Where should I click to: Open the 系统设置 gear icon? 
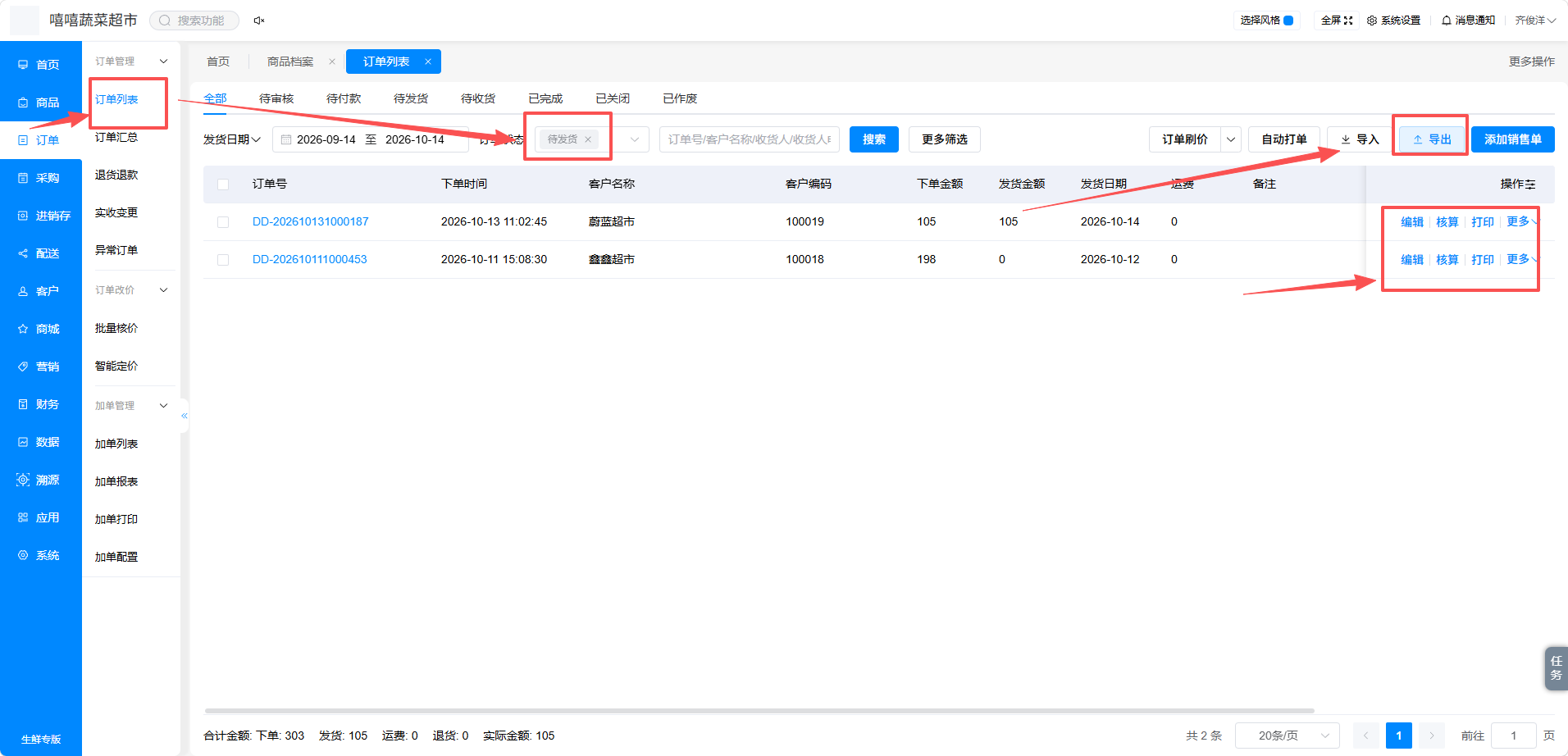1372,20
